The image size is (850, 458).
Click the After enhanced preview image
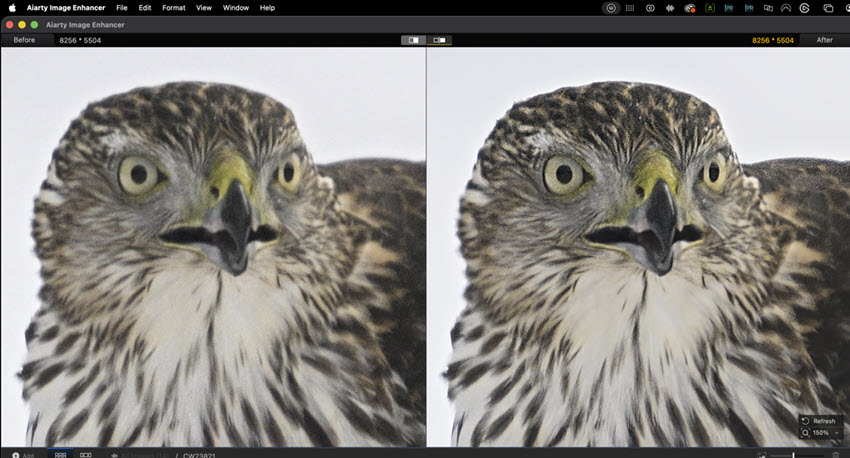click(639, 247)
